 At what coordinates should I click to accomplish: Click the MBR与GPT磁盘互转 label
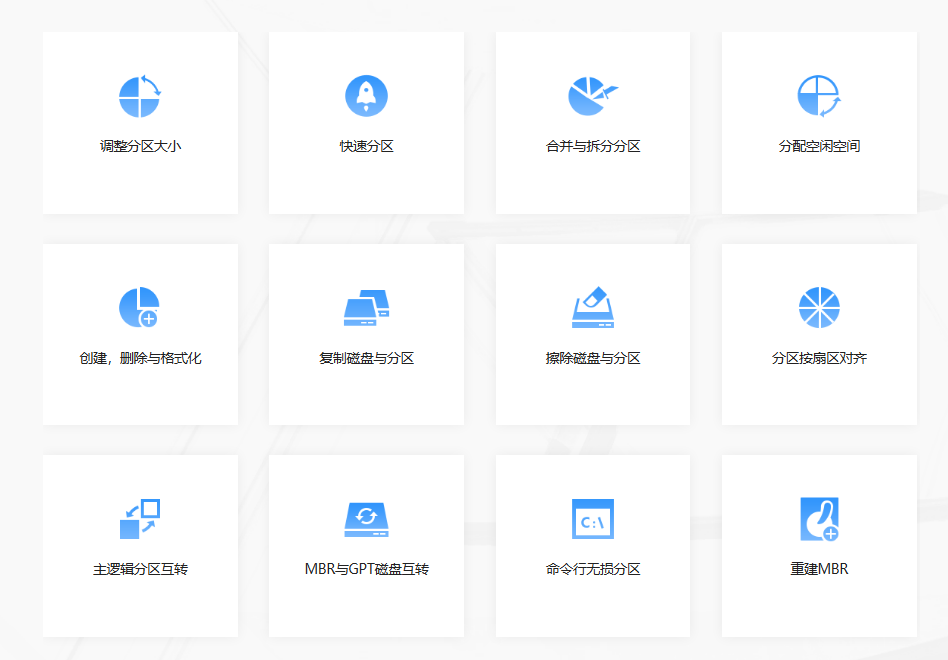[x=366, y=566]
